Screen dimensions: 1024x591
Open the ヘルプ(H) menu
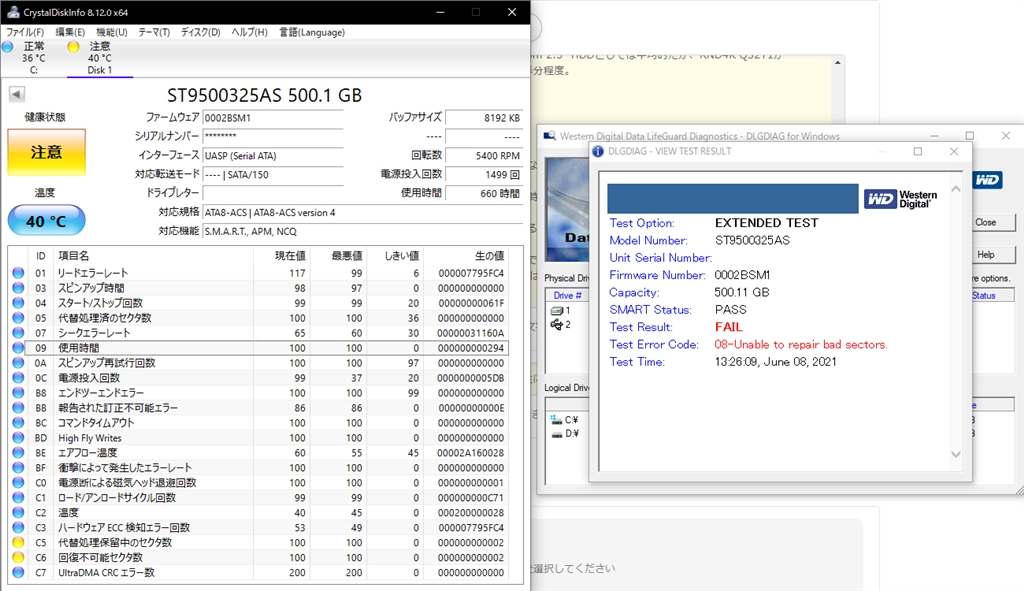pyautogui.click(x=249, y=32)
